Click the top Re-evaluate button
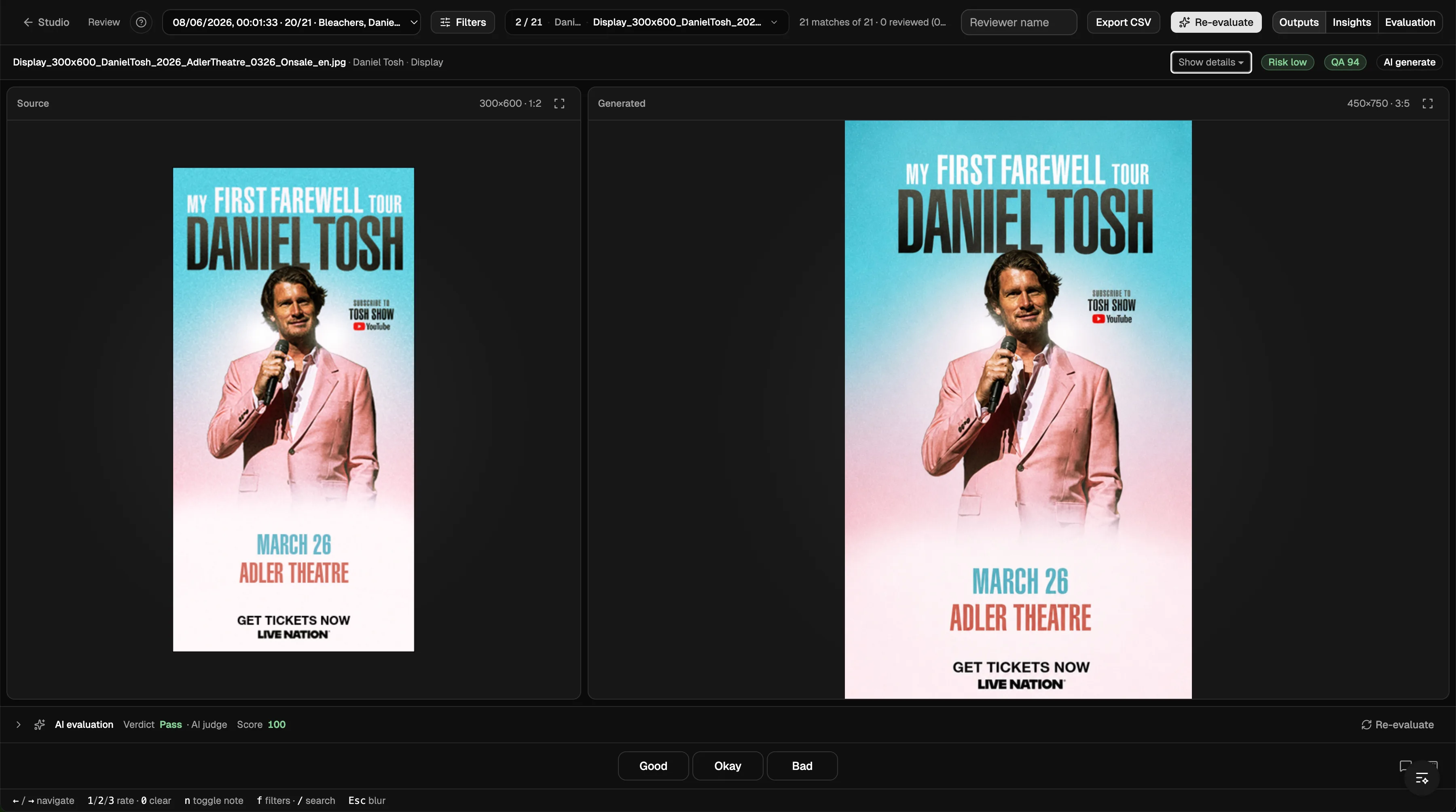1456x812 pixels. [x=1216, y=22]
